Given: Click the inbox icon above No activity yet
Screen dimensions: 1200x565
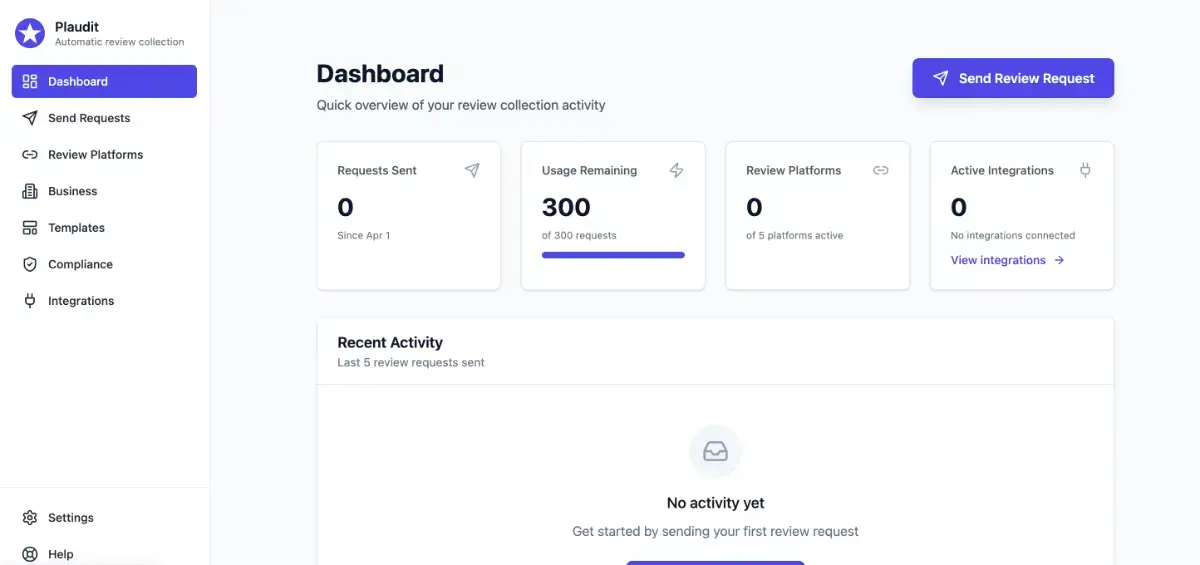Looking at the screenshot, I should [x=715, y=451].
